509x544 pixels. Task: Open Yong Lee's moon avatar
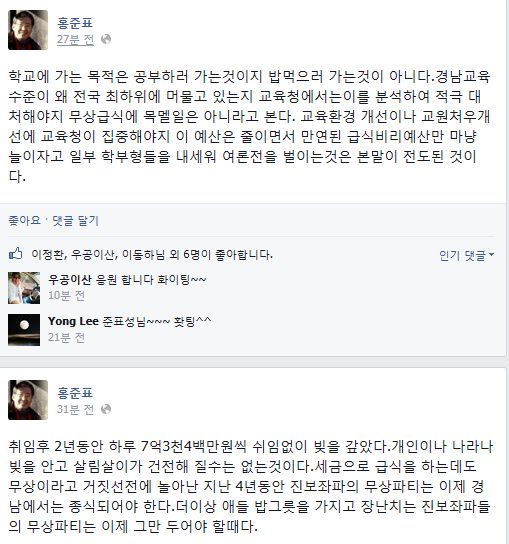[24, 330]
